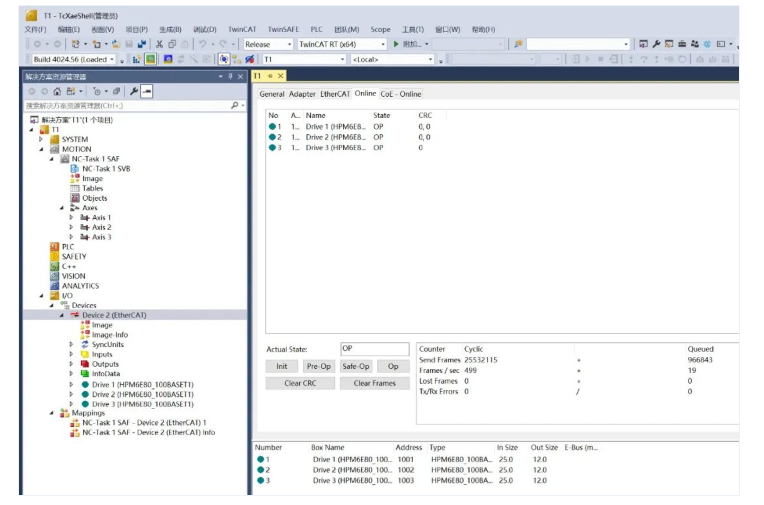Switch to the Adapter tab
This screenshot has width=764, height=505.
pyautogui.click(x=302, y=94)
